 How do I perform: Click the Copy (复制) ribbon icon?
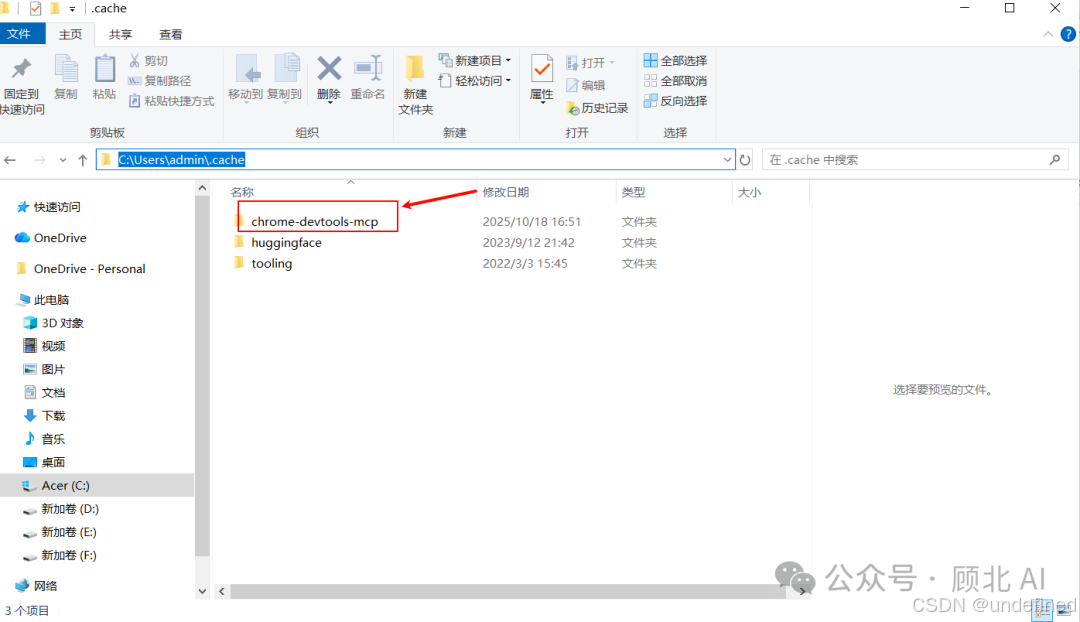coord(66,70)
